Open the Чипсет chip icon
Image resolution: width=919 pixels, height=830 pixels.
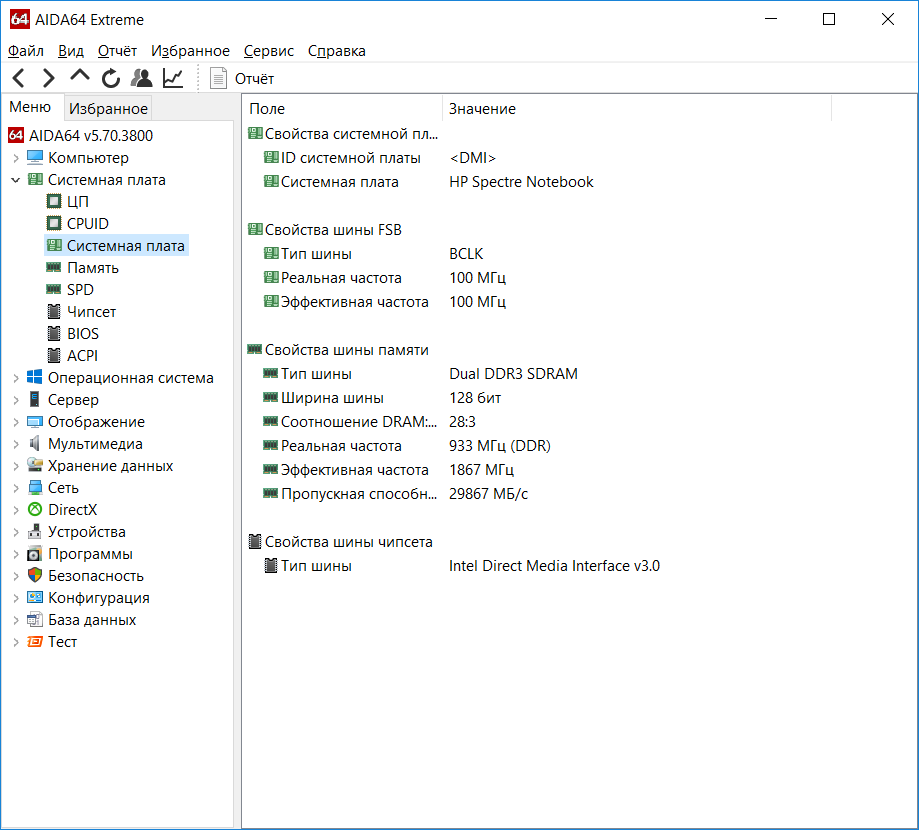[53, 311]
